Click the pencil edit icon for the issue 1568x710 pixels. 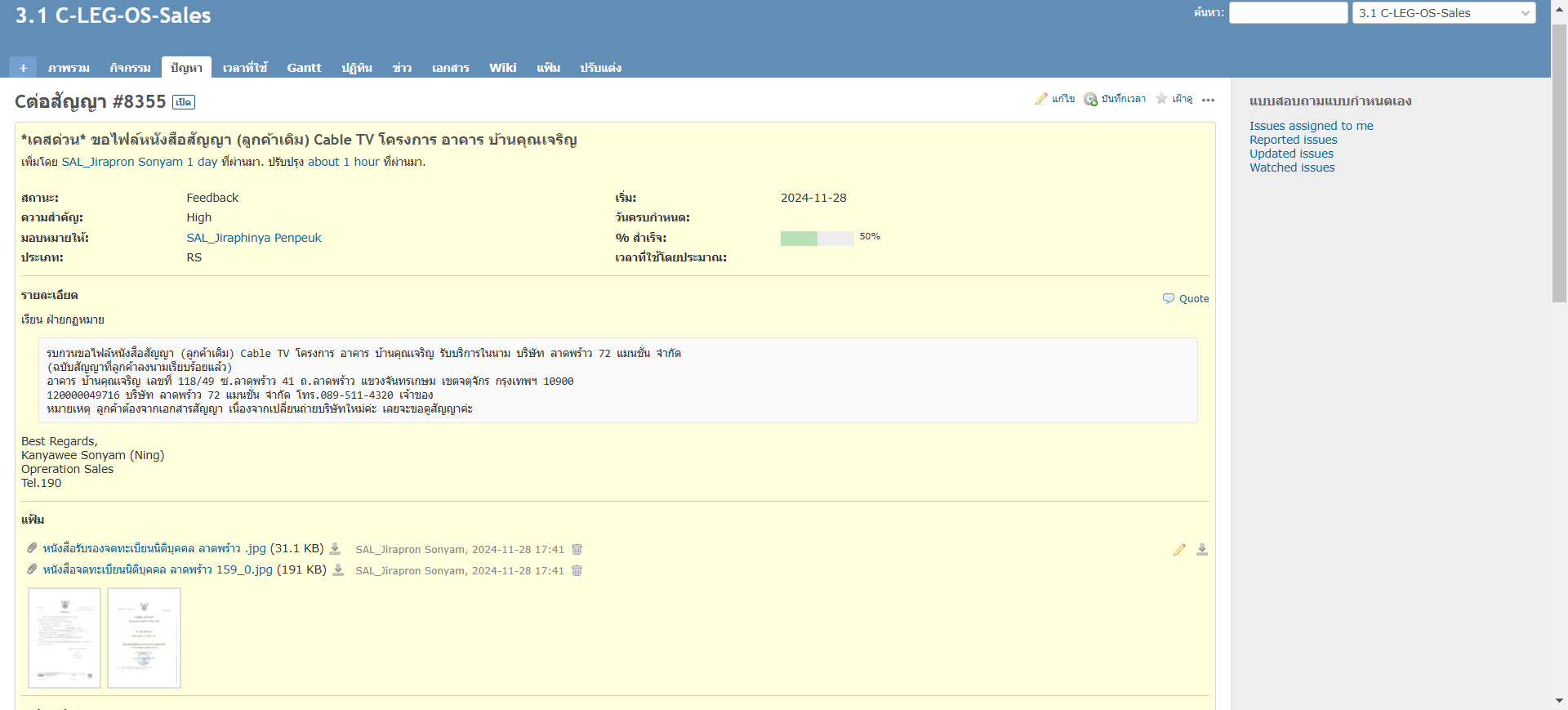tap(1041, 99)
